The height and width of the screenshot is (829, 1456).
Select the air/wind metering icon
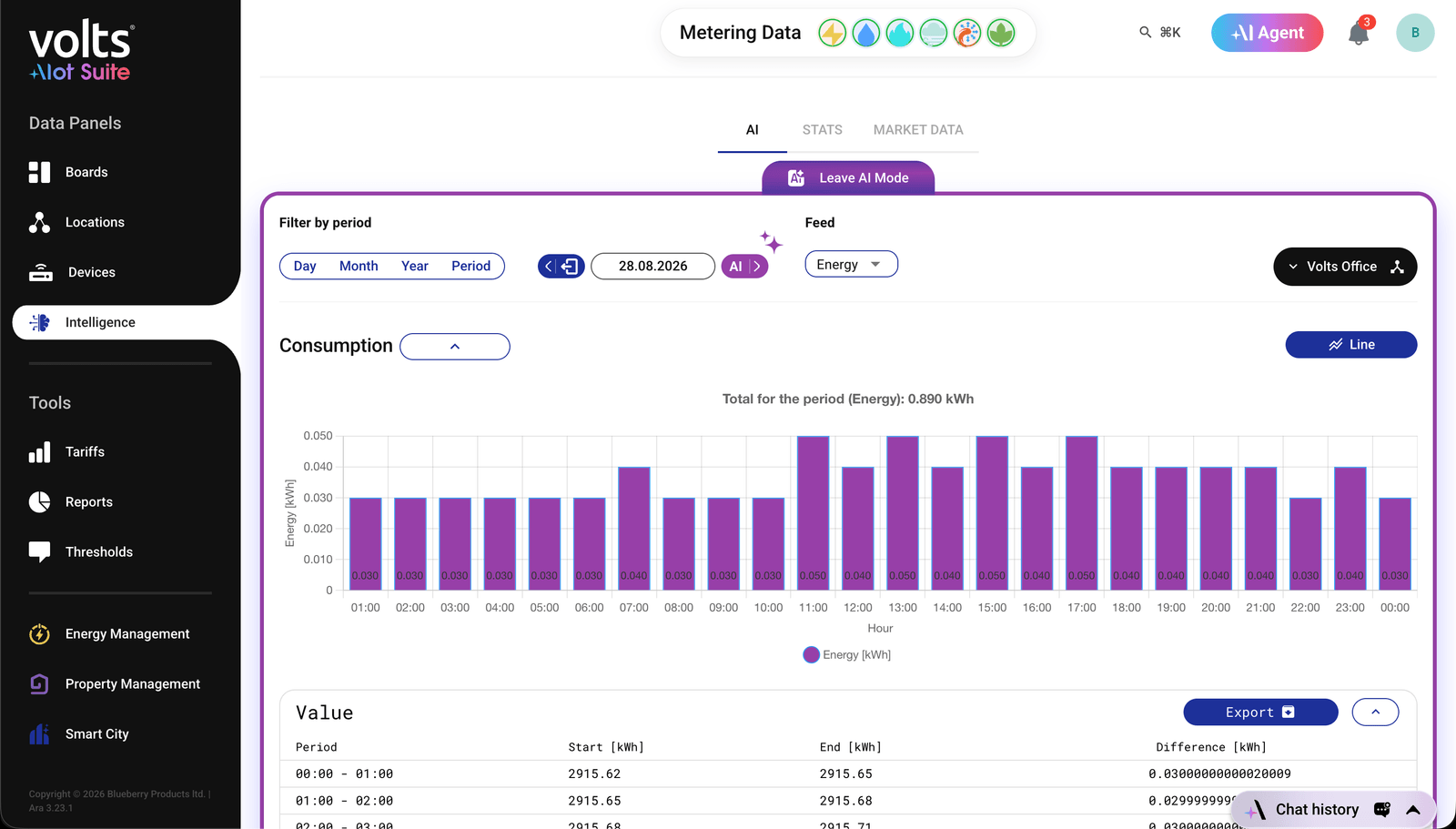(934, 34)
